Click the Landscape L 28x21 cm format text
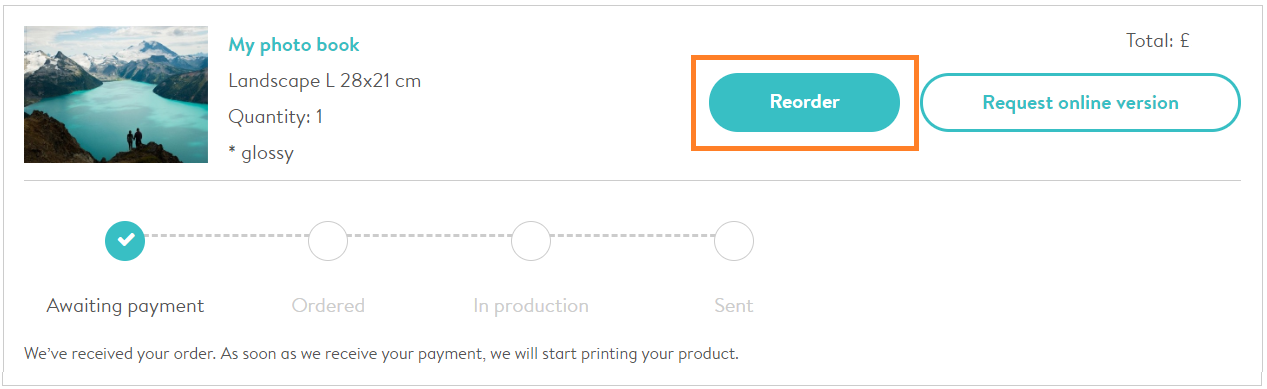This screenshot has width=1267, height=389. (325, 81)
